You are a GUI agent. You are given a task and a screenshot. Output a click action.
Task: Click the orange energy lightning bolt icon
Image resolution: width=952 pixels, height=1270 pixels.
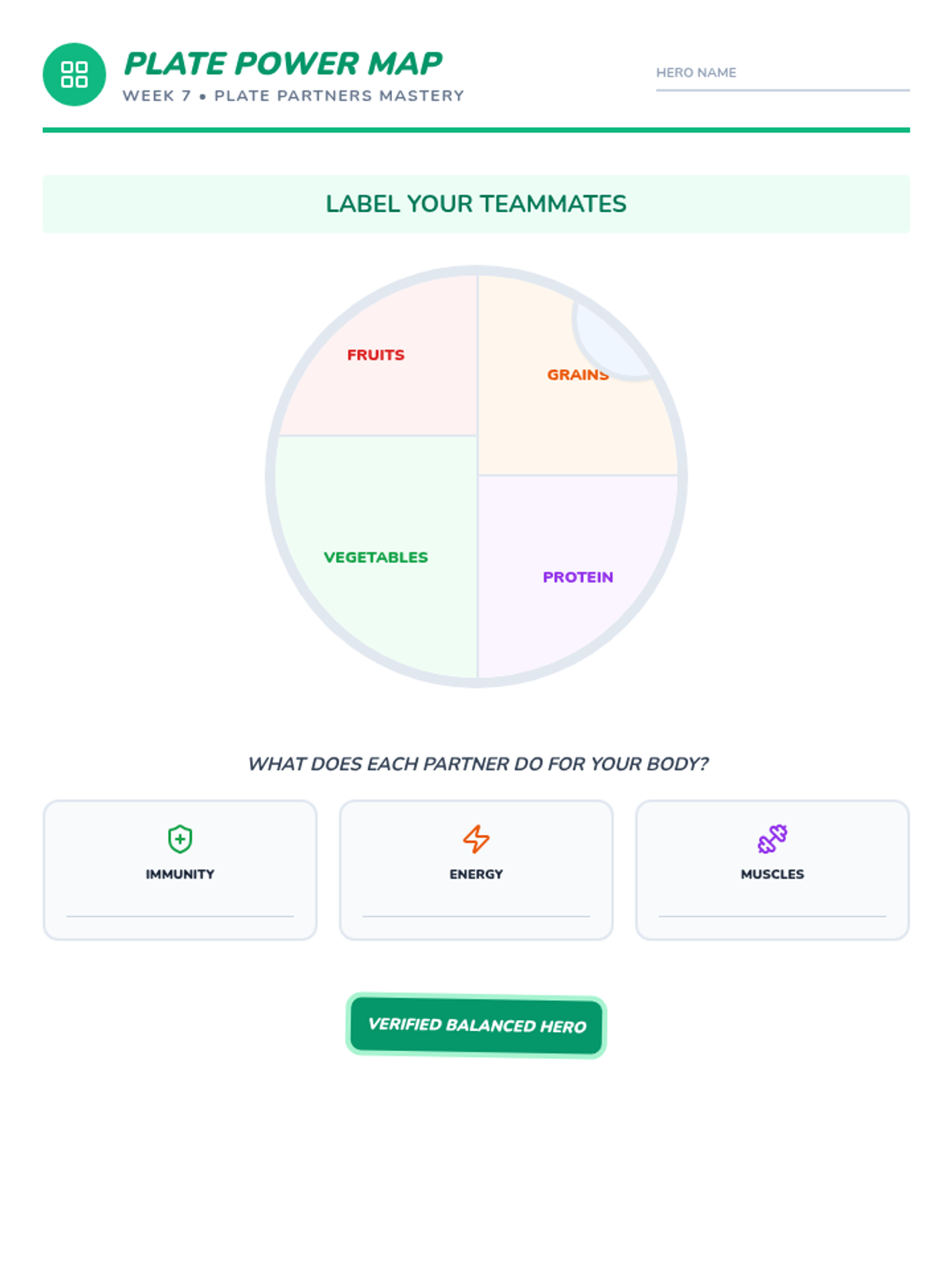coord(476,839)
